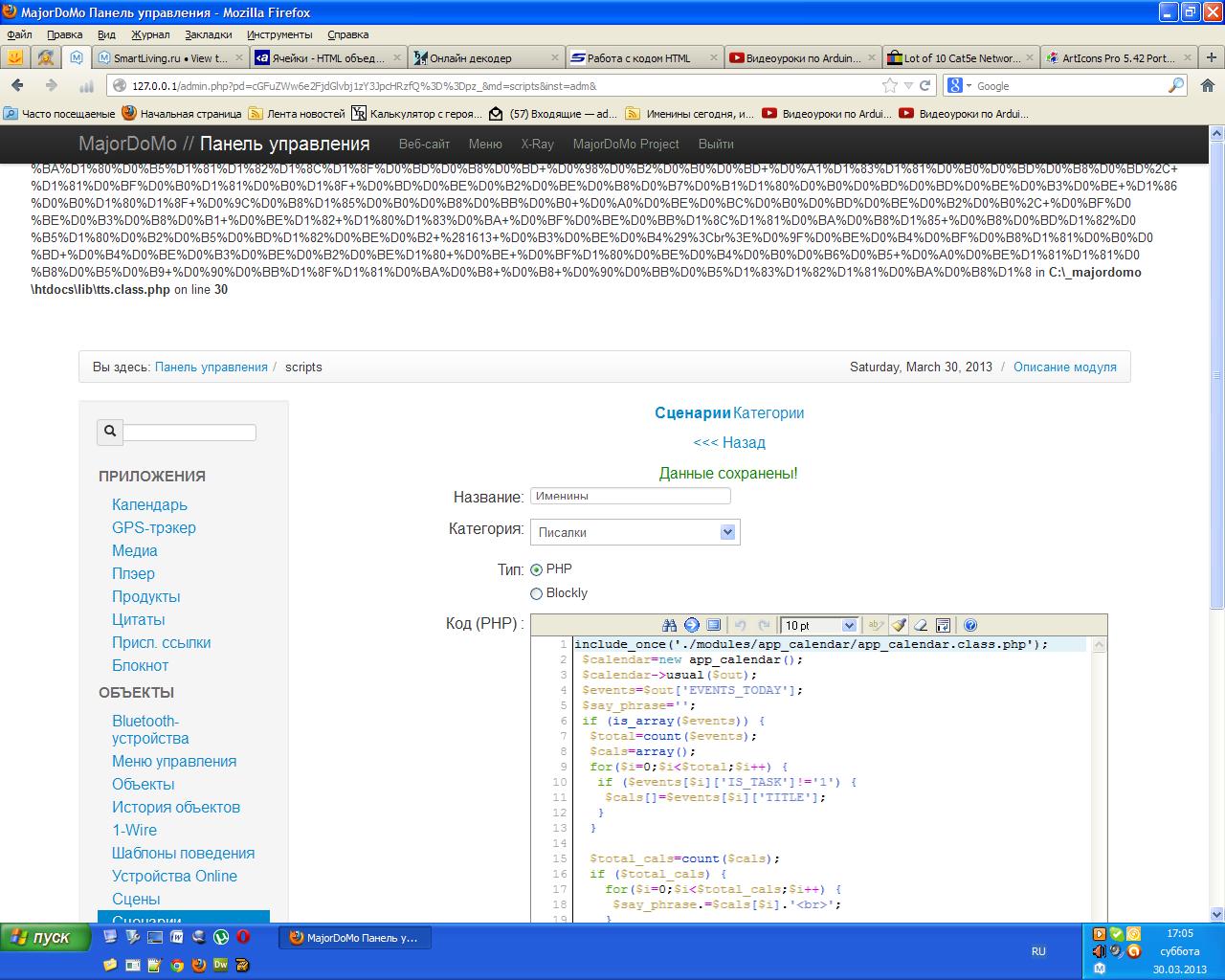Bookmark page with star icon in address bar
The width and height of the screenshot is (1225, 980).
click(x=890, y=85)
